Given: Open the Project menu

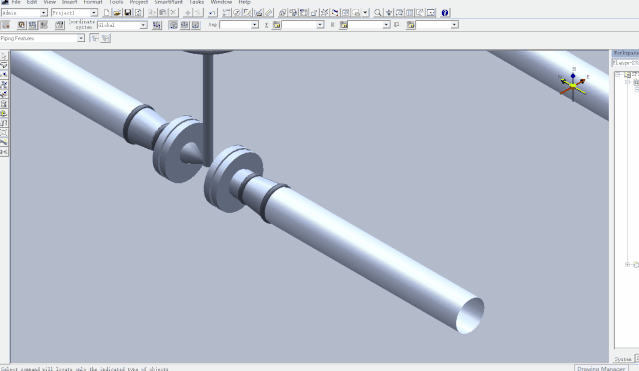Looking at the screenshot, I should 139,2.
